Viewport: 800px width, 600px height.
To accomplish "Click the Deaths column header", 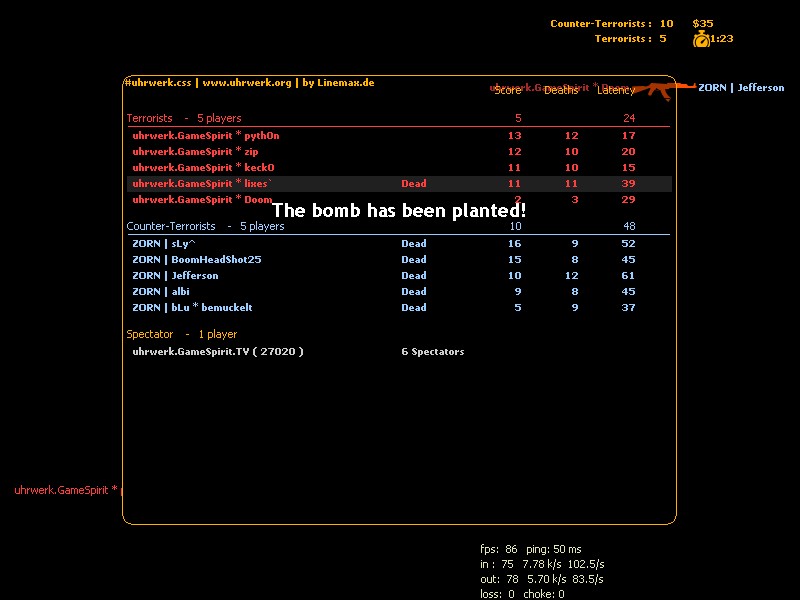I will [560, 90].
